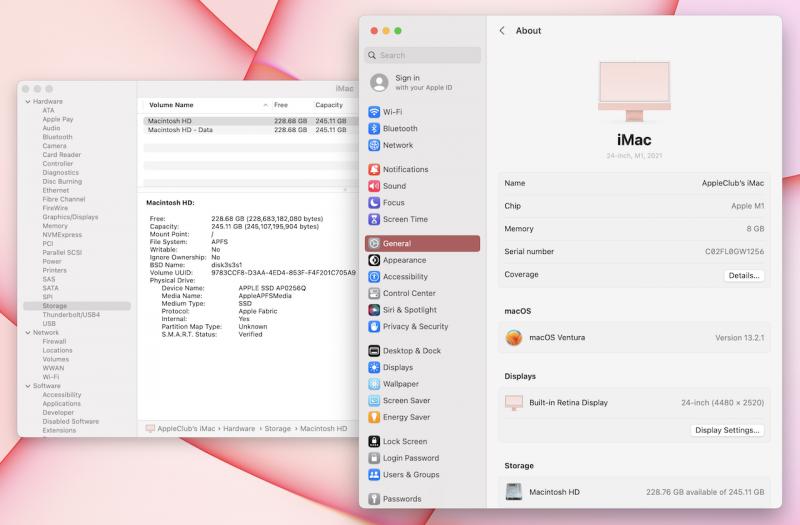This screenshot has width=800, height=525.
Task: Open Wi-Fi settings icon in sidebar
Action: (374, 112)
